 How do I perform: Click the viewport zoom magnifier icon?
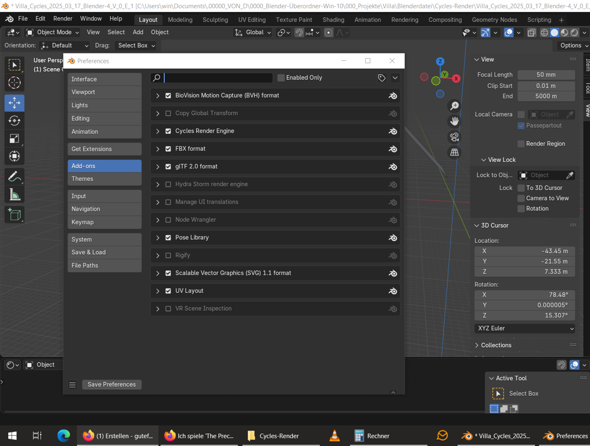pos(455,106)
